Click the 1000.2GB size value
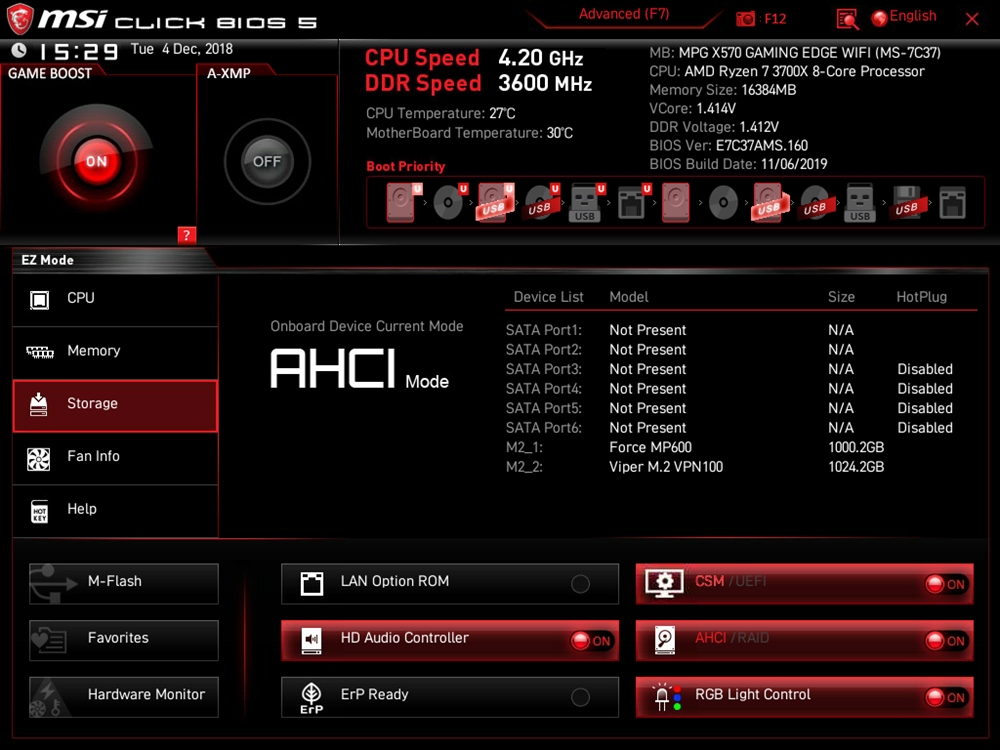 point(856,447)
